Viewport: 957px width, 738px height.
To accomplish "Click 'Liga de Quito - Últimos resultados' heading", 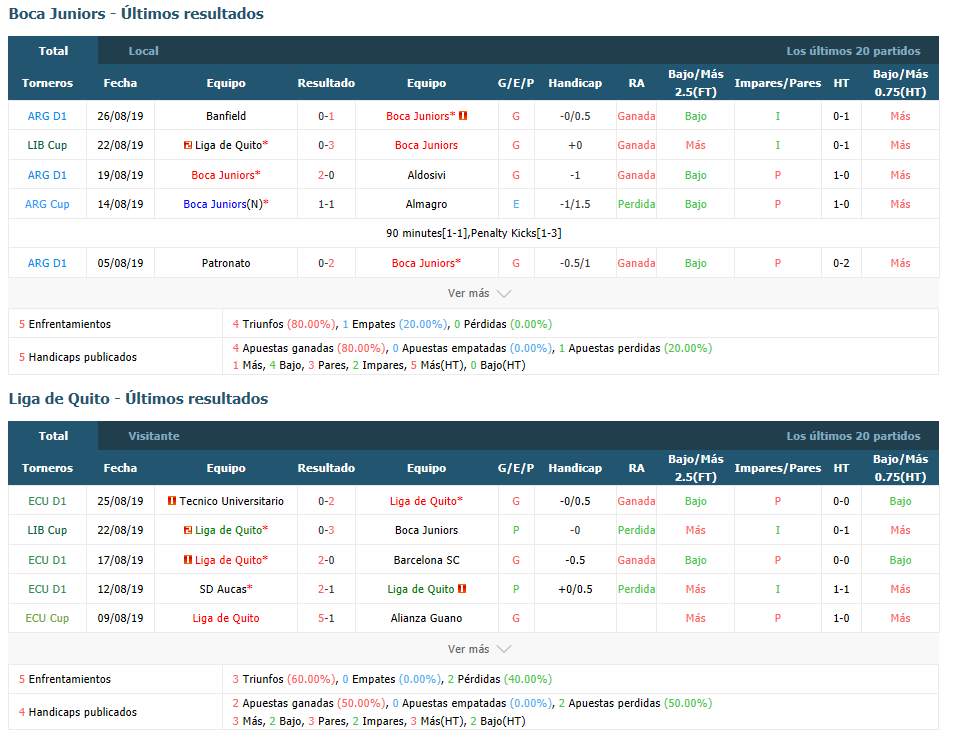I will pyautogui.click(x=139, y=399).
